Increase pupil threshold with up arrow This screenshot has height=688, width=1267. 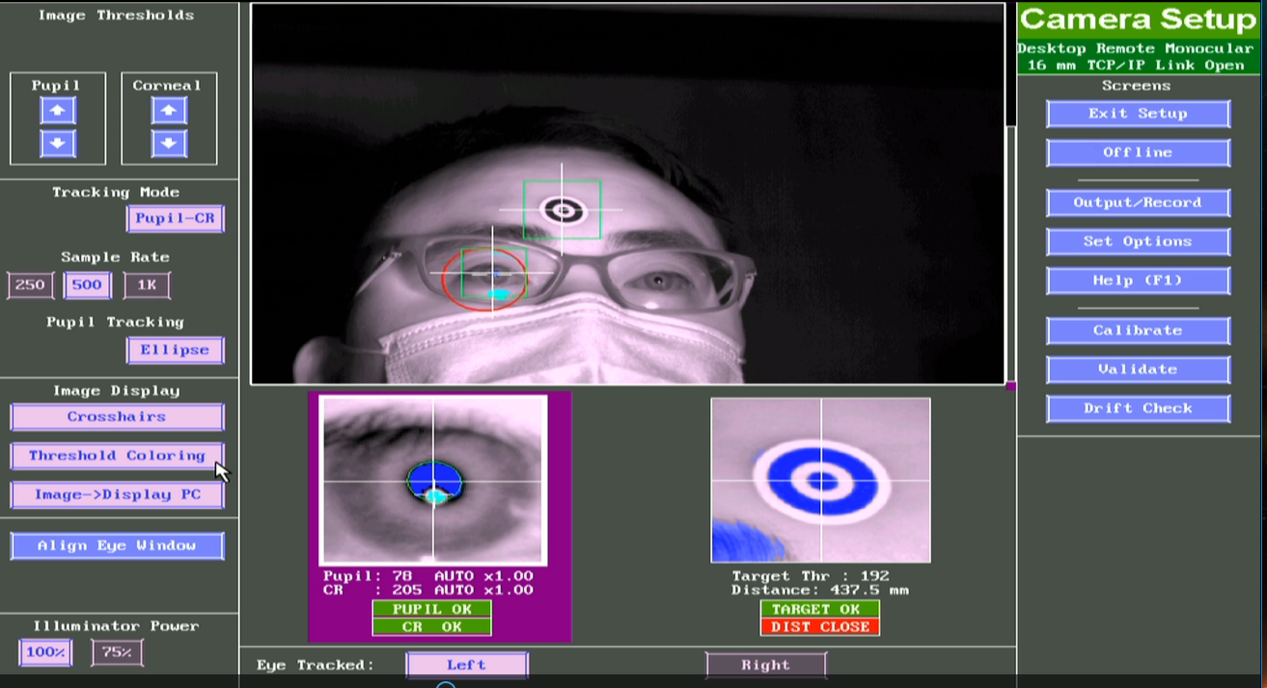(x=58, y=111)
